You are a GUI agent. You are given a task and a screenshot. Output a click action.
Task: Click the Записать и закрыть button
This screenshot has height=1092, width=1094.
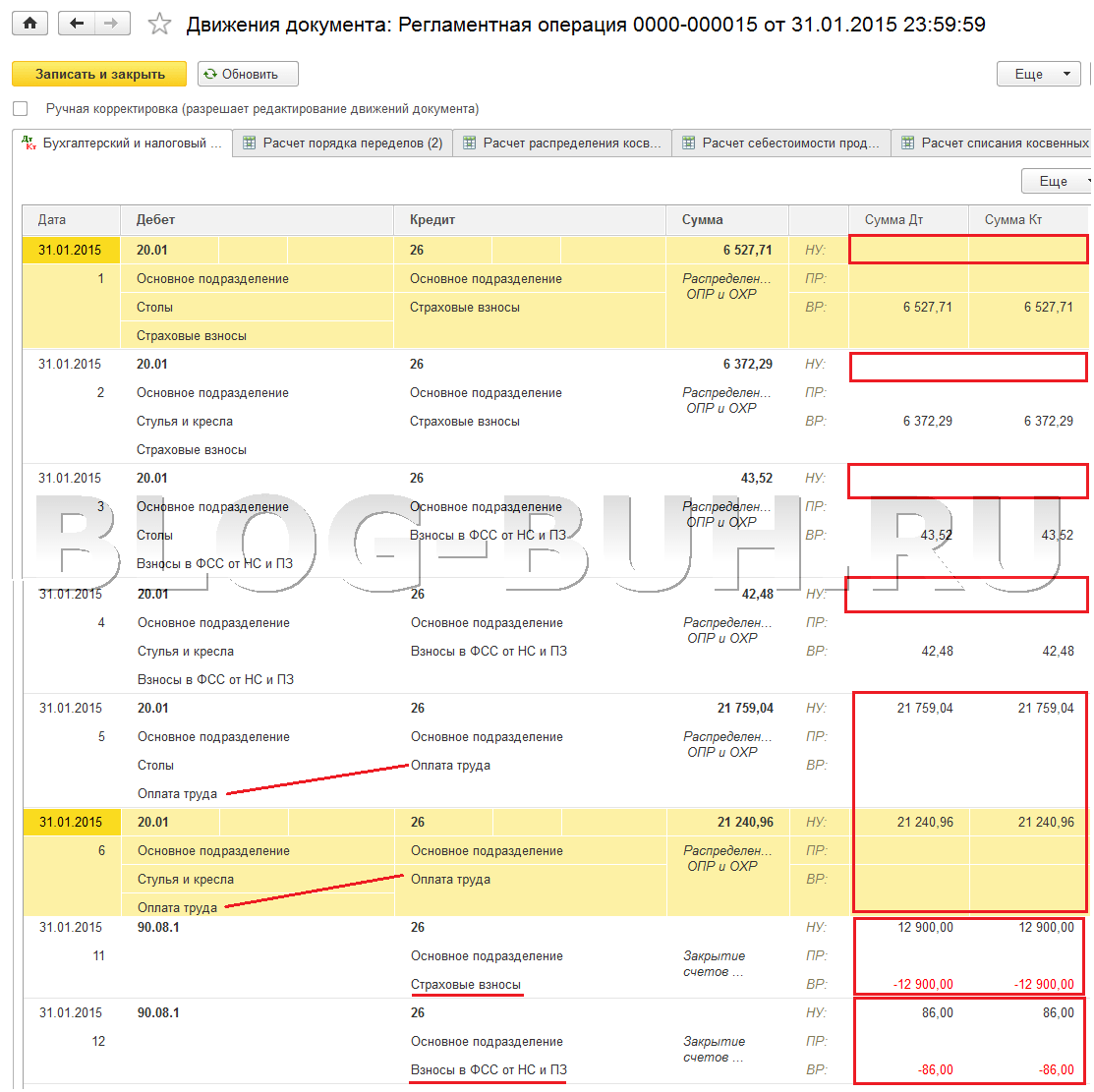(100, 74)
